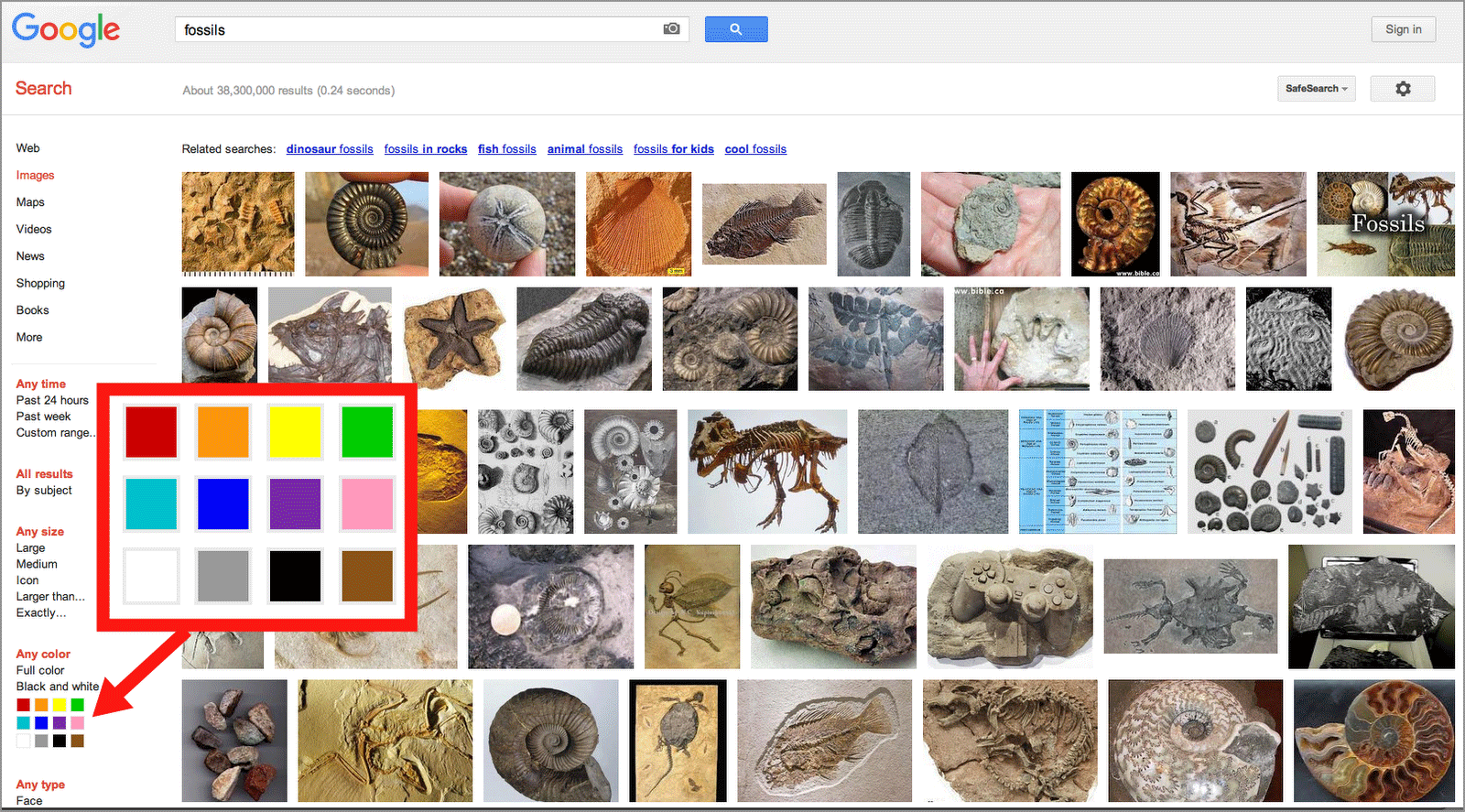Click the Google logo
Screen dimensions: 1465x812
click(66, 29)
